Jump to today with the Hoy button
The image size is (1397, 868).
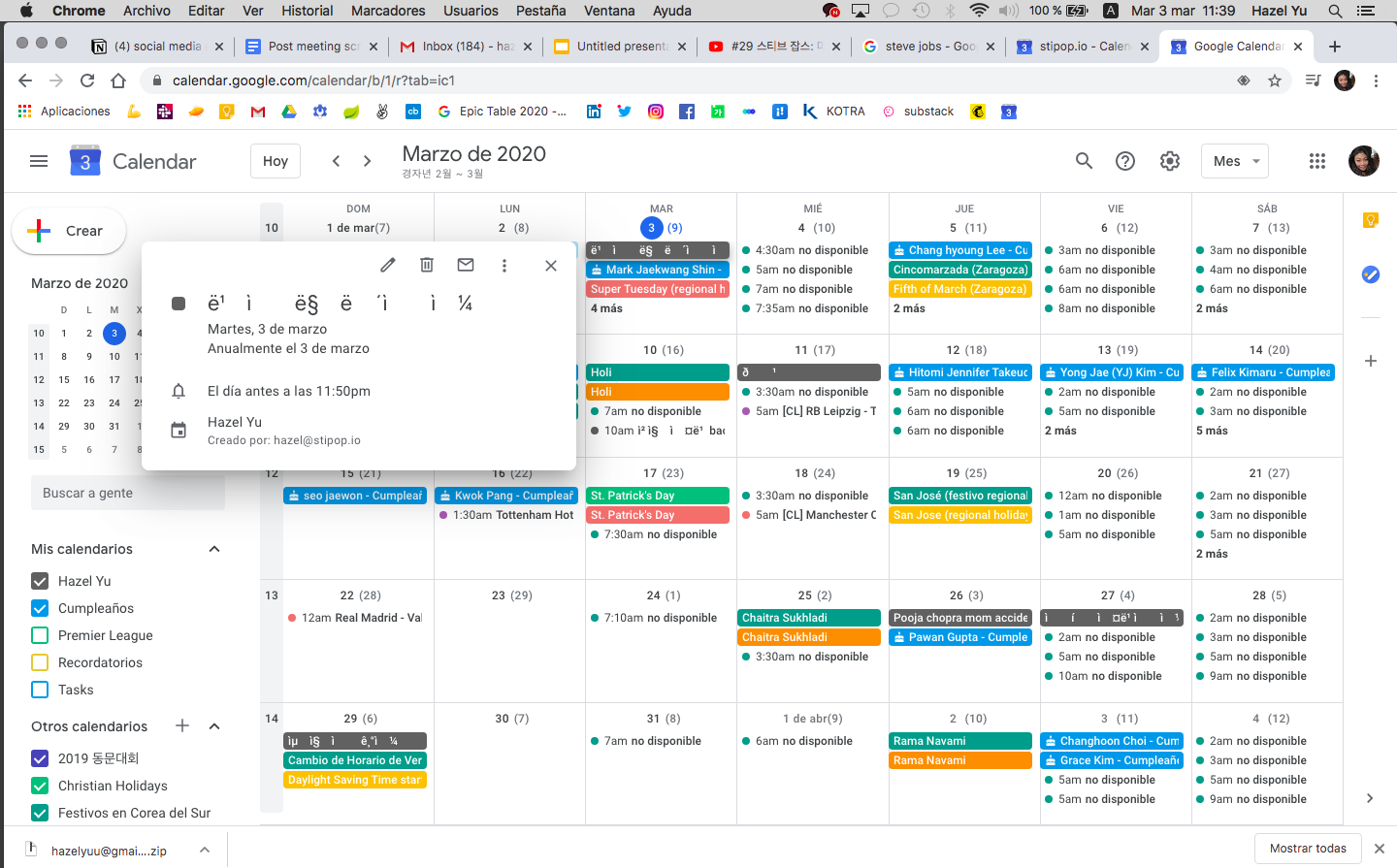(275, 160)
